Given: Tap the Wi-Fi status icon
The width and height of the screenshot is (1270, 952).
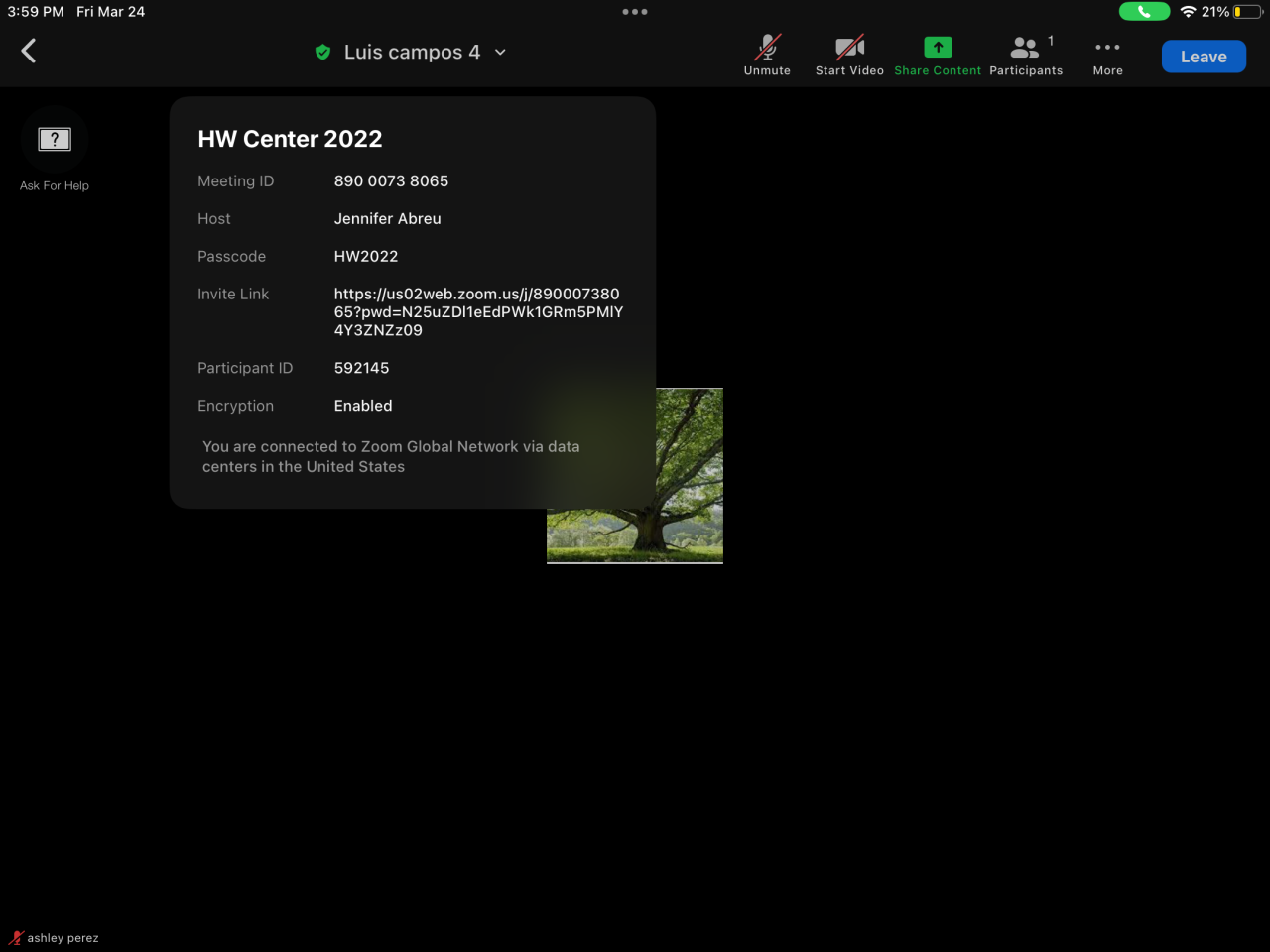Looking at the screenshot, I should coord(1188,12).
